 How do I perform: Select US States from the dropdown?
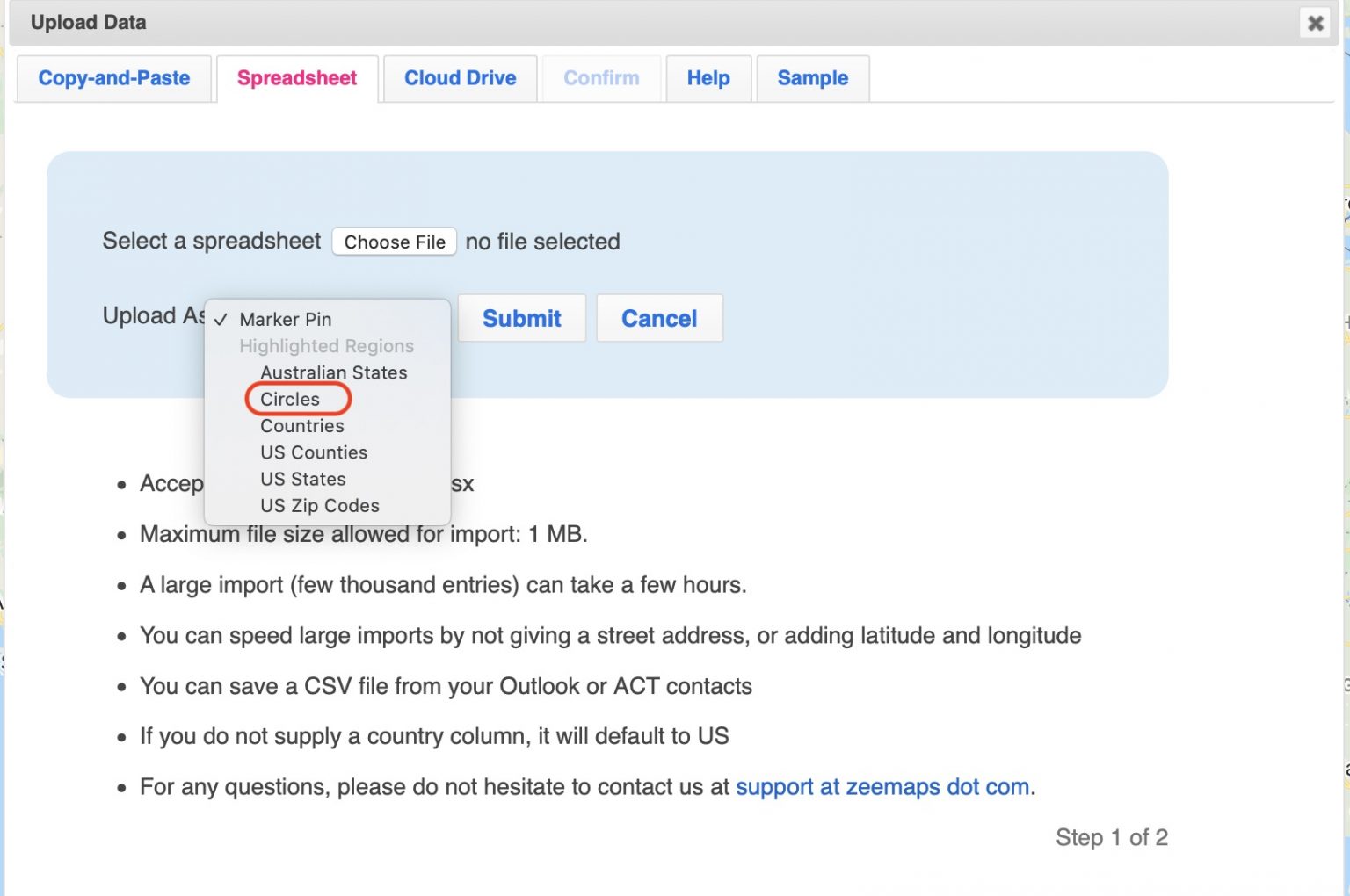coord(301,479)
